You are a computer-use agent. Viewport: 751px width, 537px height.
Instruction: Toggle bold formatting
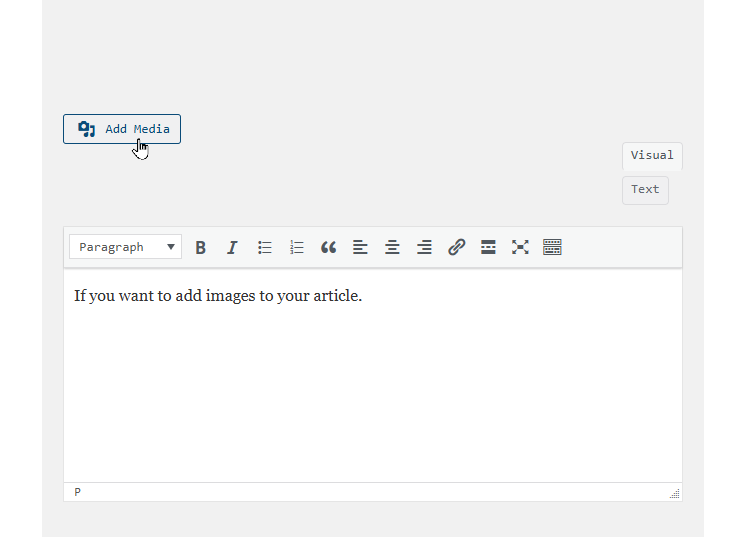pyautogui.click(x=201, y=247)
